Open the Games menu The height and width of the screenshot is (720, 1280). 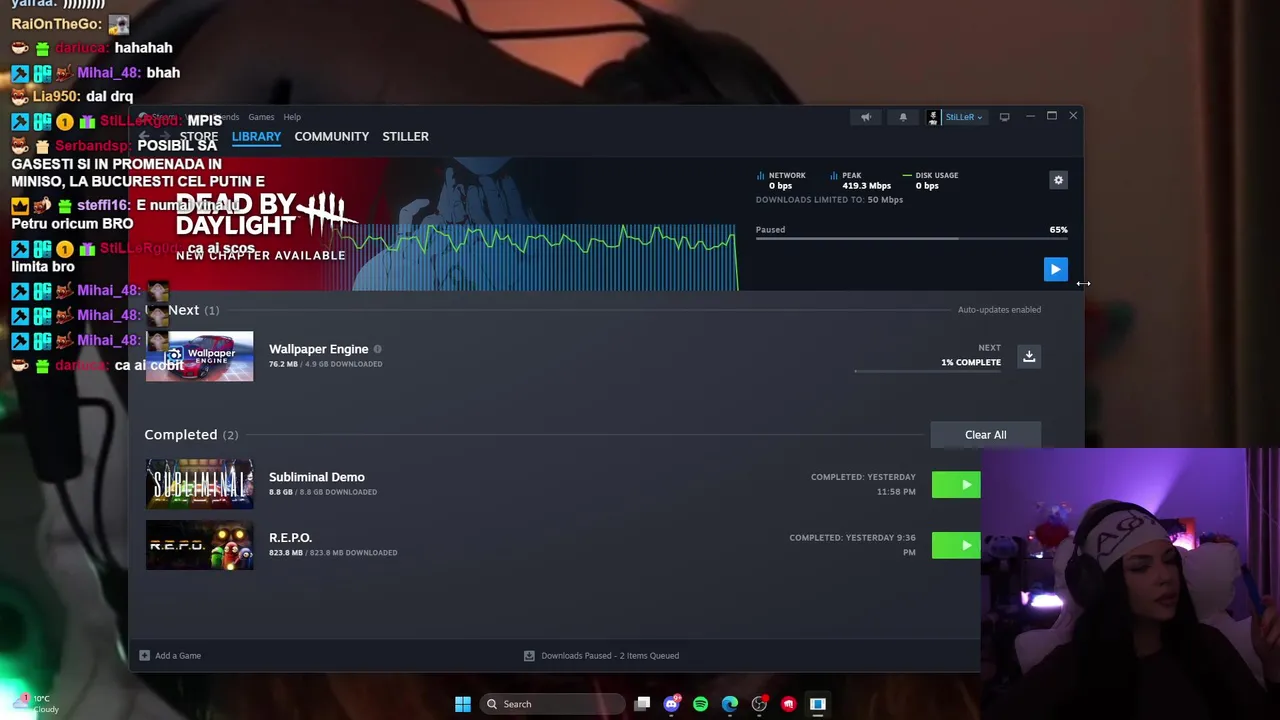(x=261, y=117)
